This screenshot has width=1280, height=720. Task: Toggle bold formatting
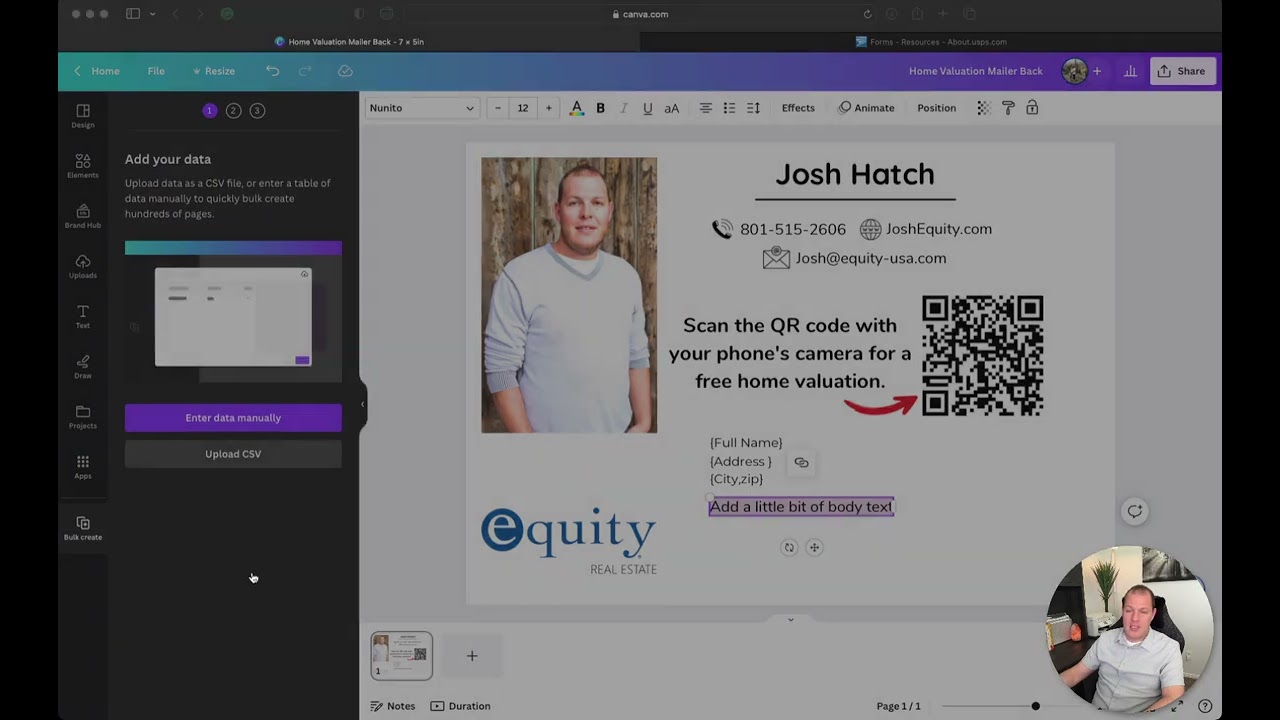(600, 108)
